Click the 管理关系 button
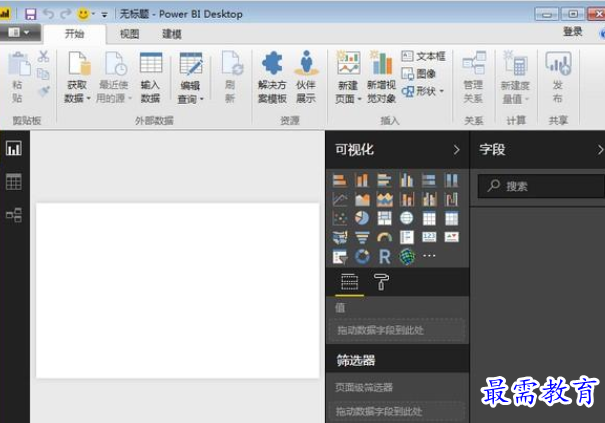Viewport: 605px width, 423px height. pyautogui.click(x=473, y=77)
